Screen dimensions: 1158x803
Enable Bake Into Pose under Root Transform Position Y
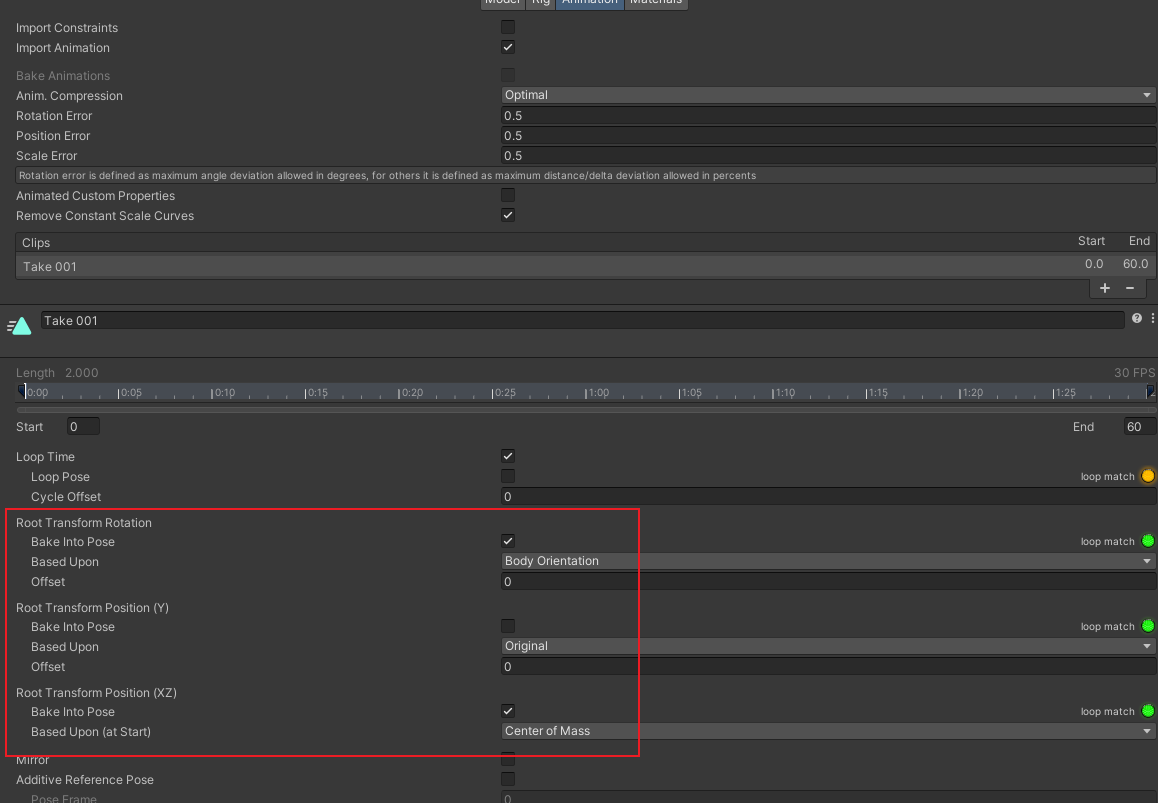pyautogui.click(x=507, y=626)
